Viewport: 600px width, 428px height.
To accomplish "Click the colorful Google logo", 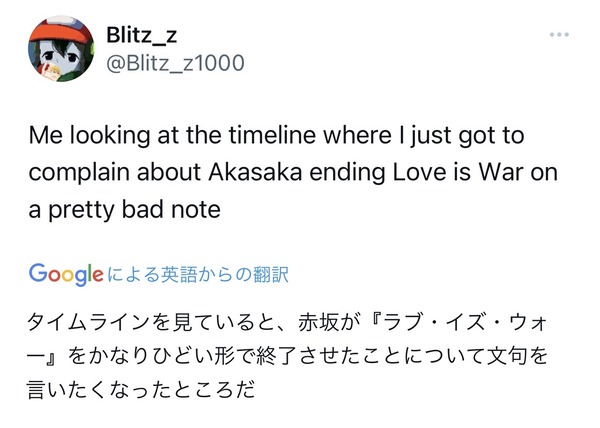I will [x=66, y=275].
